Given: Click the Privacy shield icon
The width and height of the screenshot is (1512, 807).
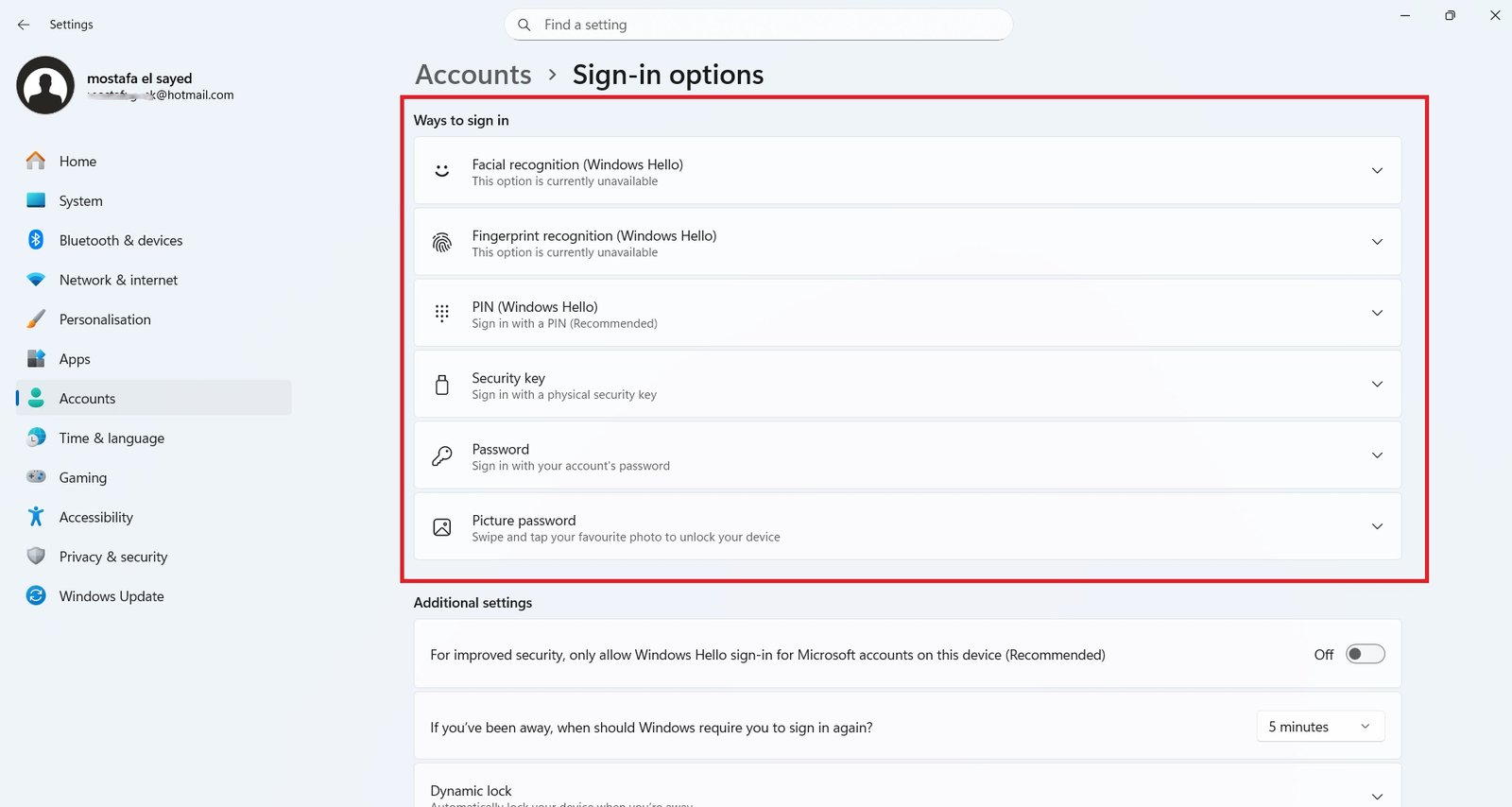Looking at the screenshot, I should pos(36,557).
